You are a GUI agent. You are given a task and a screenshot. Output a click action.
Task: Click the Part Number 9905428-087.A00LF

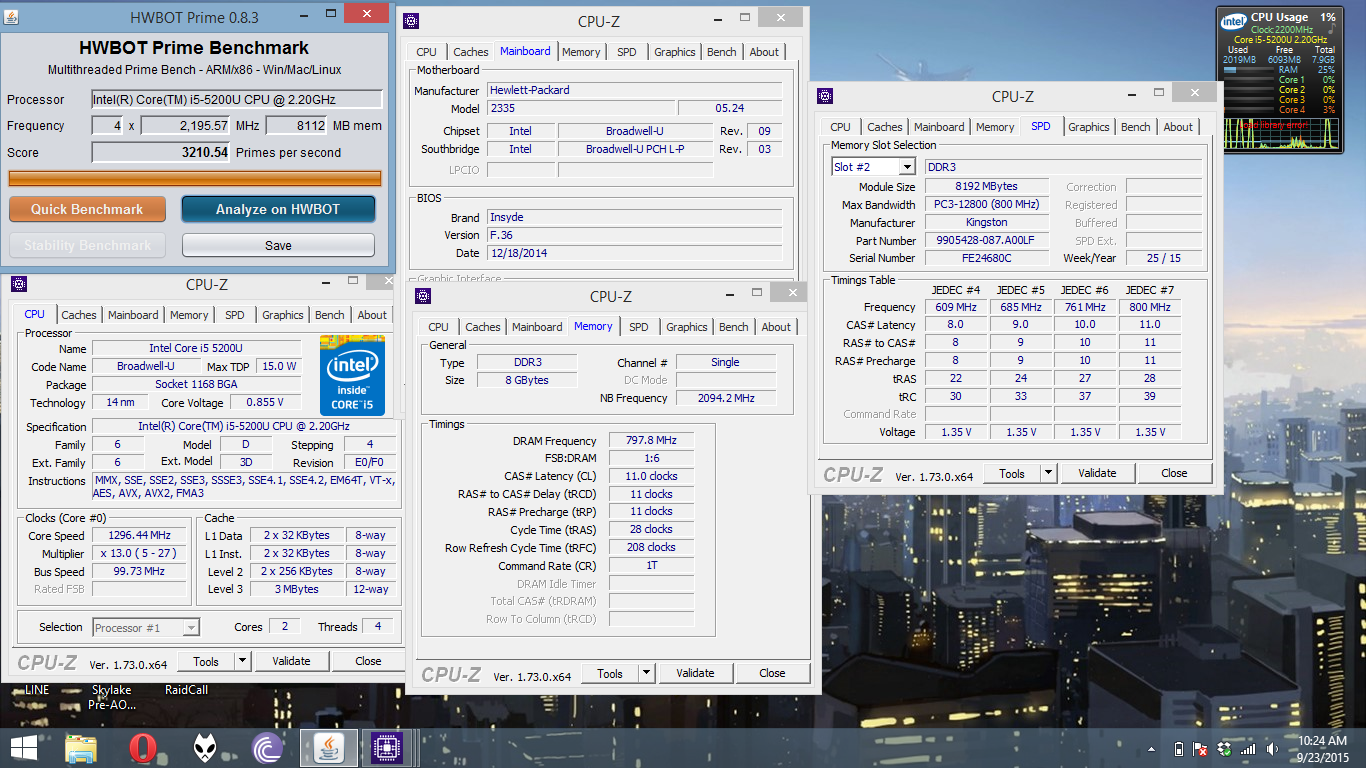(987, 241)
